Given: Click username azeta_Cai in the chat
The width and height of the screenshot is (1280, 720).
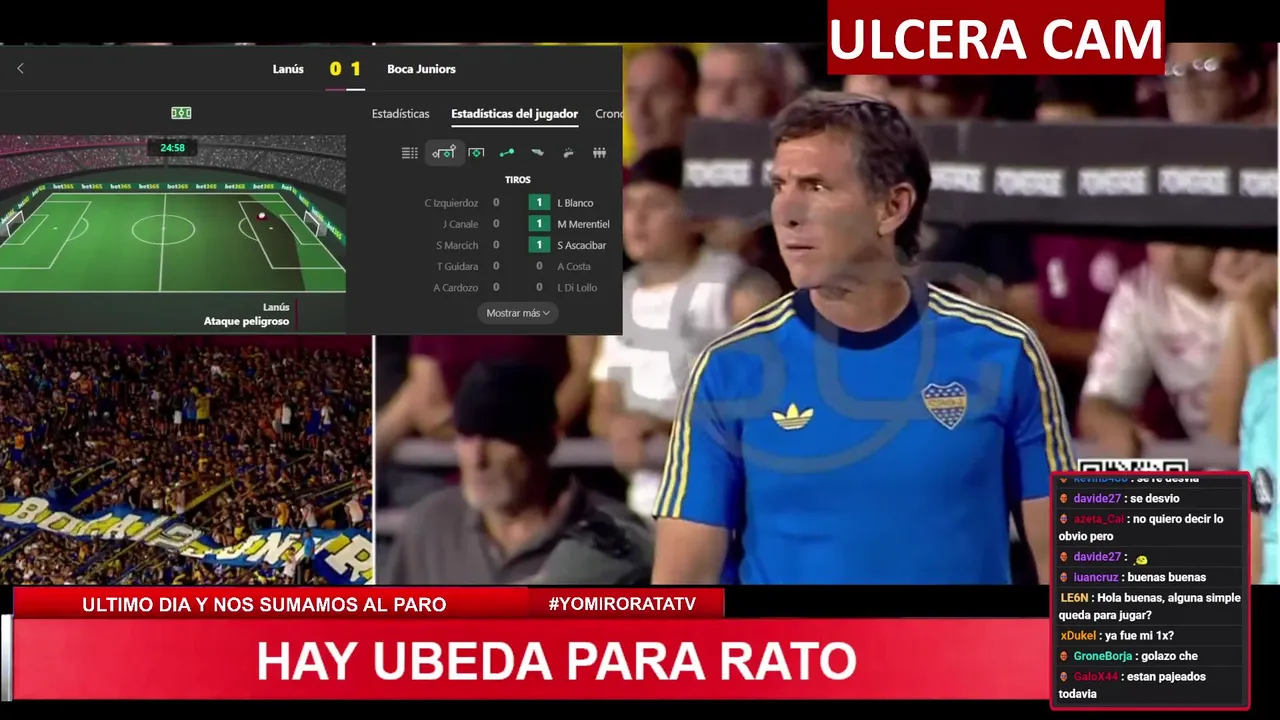Looking at the screenshot, I should click(x=1099, y=519).
